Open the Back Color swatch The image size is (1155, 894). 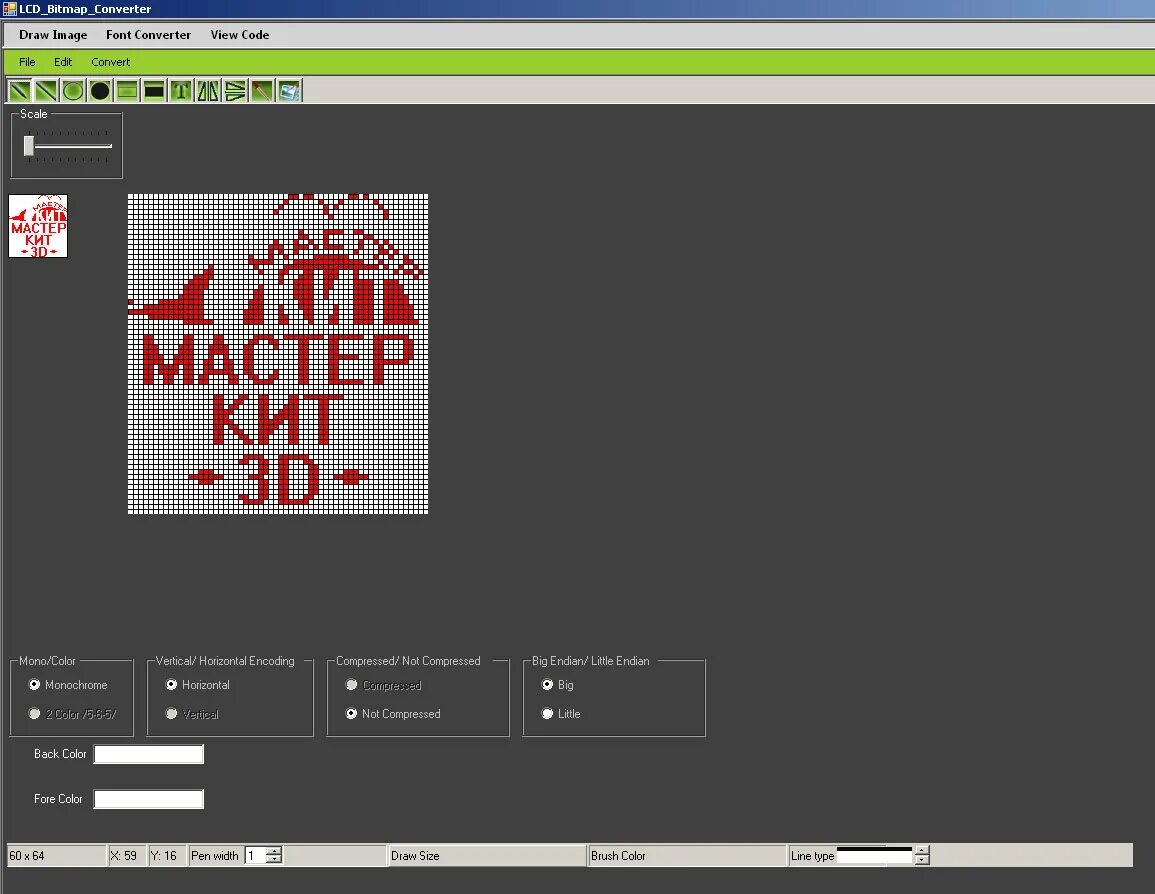(149, 754)
